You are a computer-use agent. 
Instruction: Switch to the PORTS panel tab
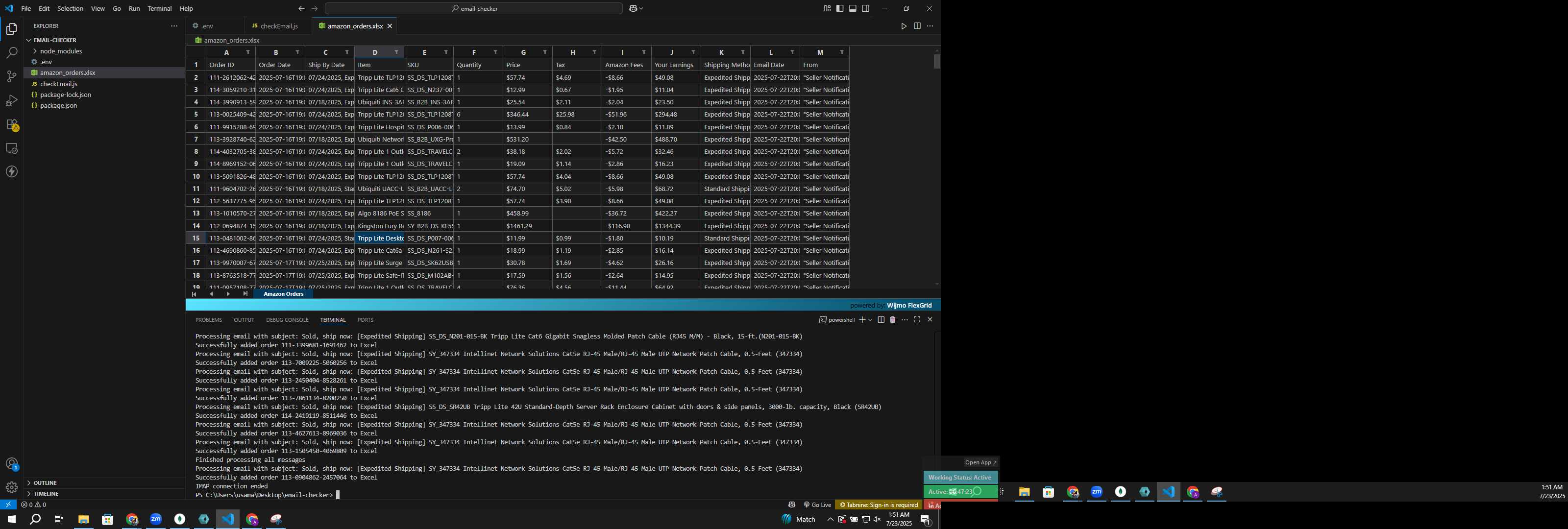pyautogui.click(x=365, y=319)
